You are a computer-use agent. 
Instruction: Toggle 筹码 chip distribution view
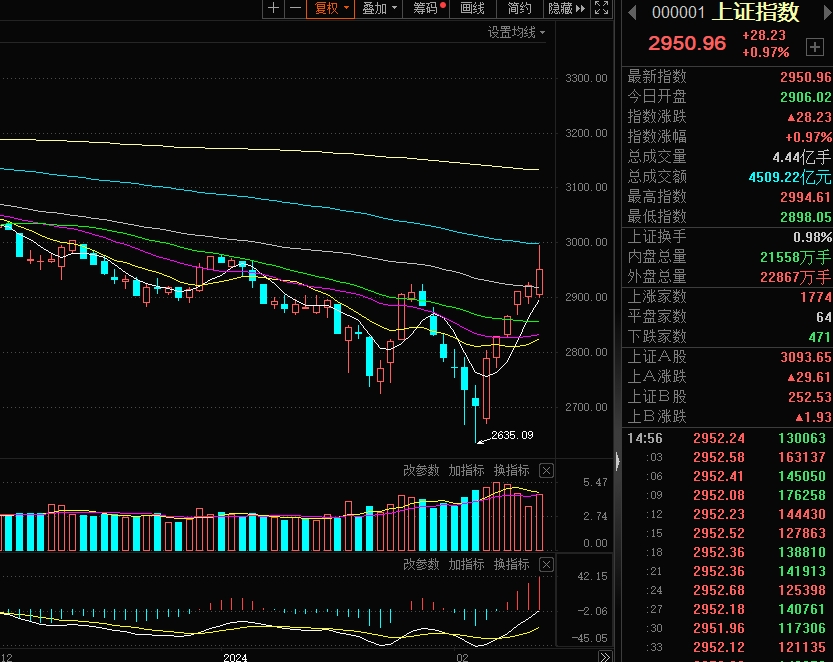pyautogui.click(x=427, y=8)
